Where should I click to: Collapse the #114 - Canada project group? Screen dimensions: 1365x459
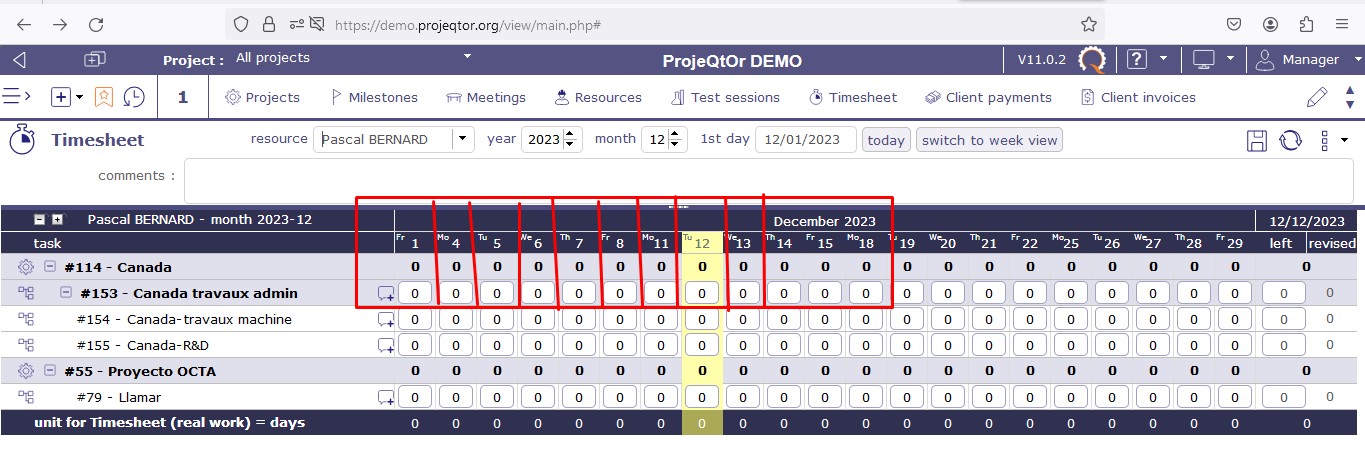[x=49, y=267]
